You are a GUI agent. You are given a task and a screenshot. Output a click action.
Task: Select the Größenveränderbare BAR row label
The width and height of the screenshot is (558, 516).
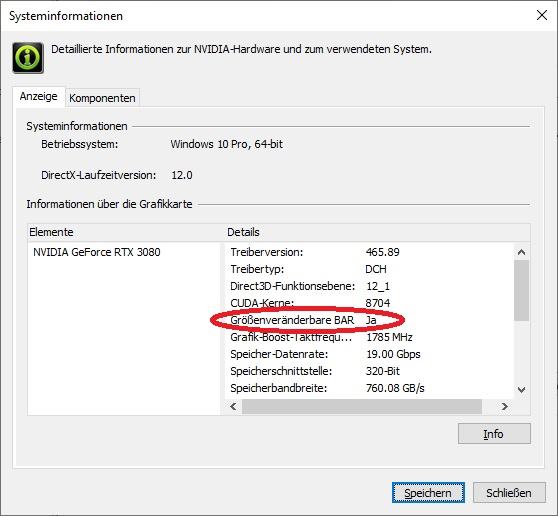tap(292, 320)
